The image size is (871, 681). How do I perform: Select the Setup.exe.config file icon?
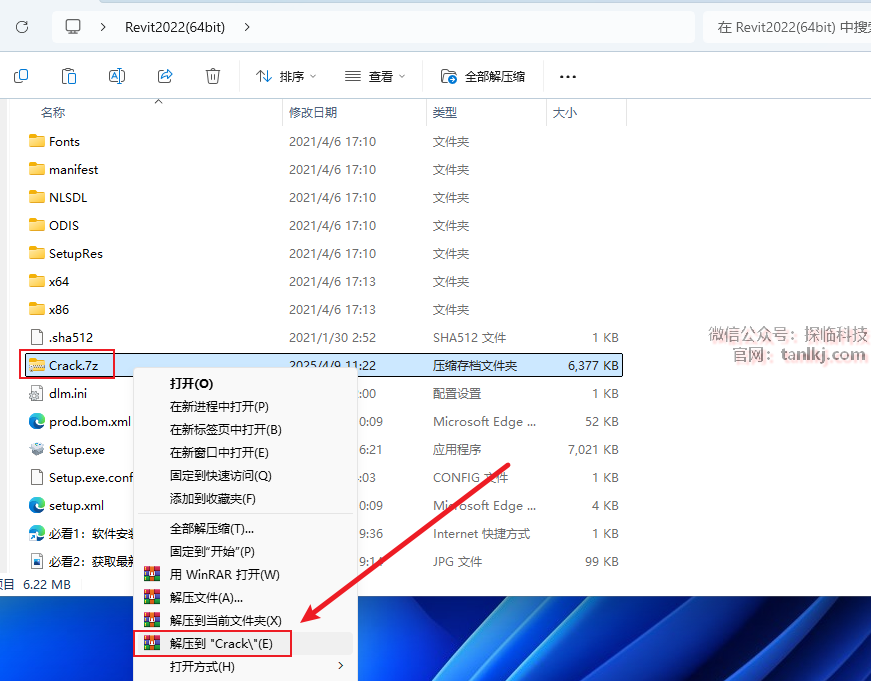coord(37,477)
